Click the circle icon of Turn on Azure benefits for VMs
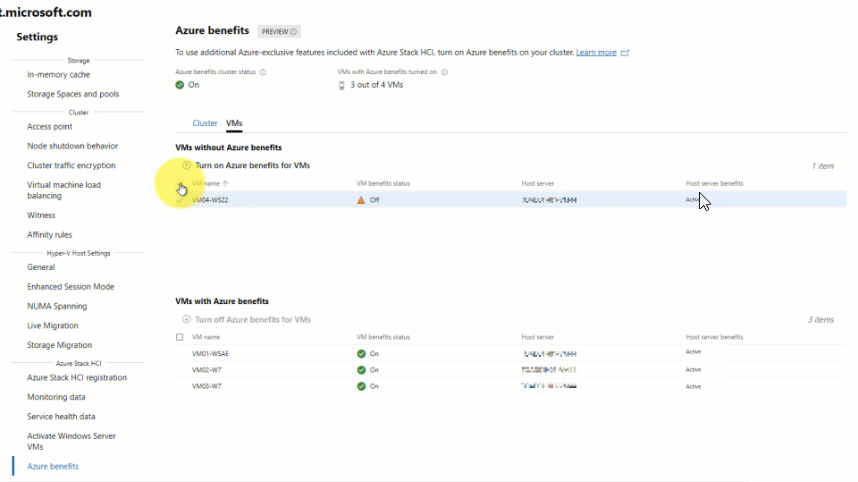 click(186, 165)
